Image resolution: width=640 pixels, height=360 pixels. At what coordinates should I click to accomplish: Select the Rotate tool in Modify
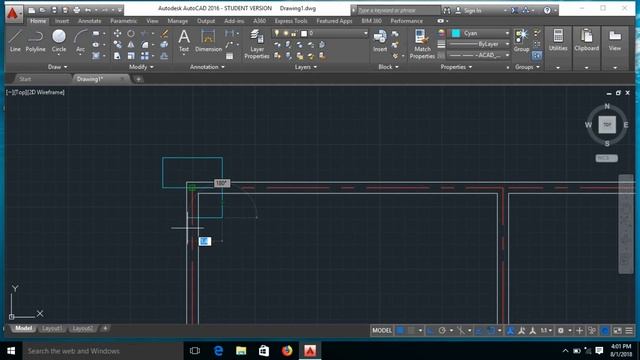(131, 33)
